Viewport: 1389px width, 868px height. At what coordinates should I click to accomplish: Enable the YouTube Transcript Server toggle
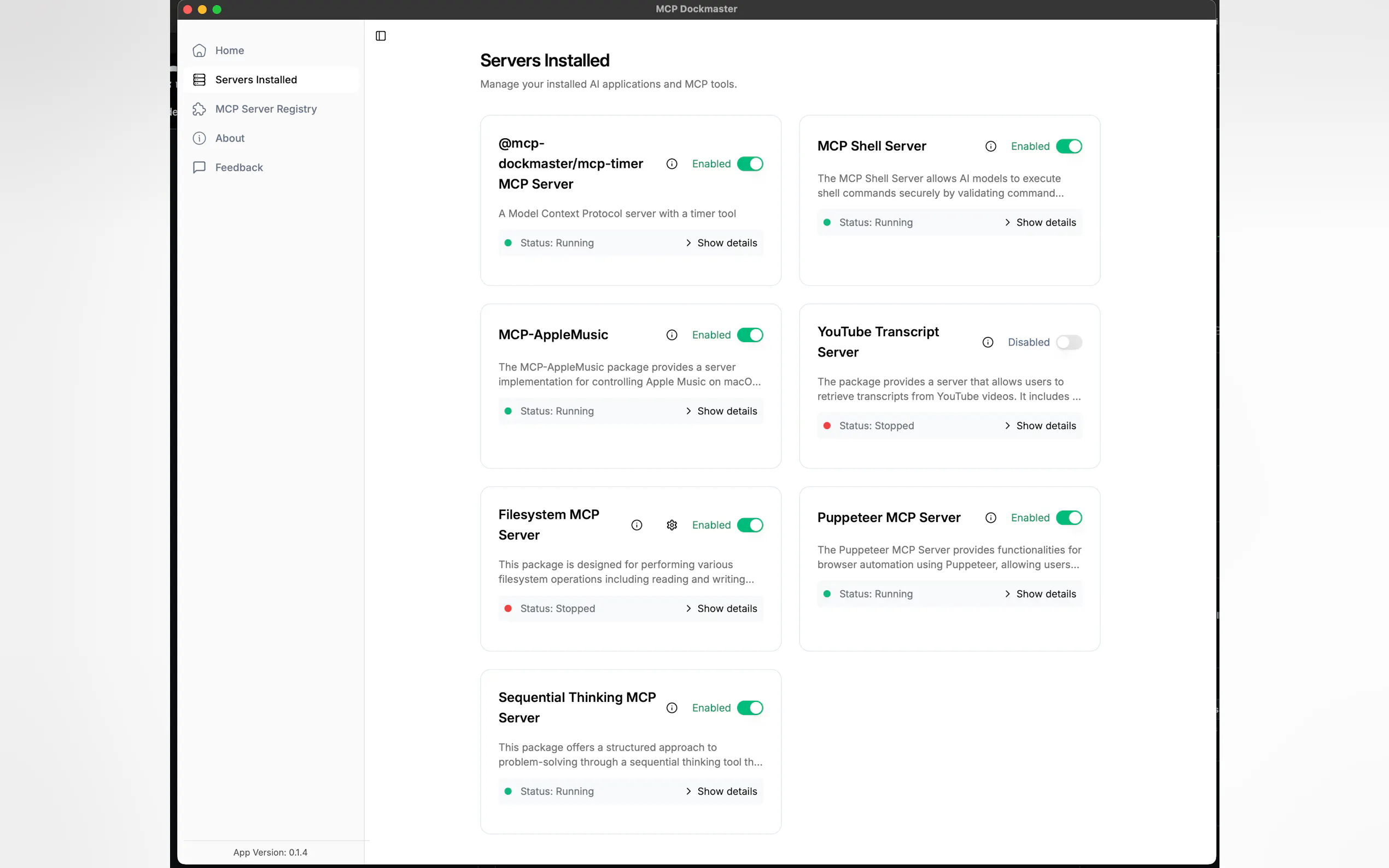point(1069,342)
